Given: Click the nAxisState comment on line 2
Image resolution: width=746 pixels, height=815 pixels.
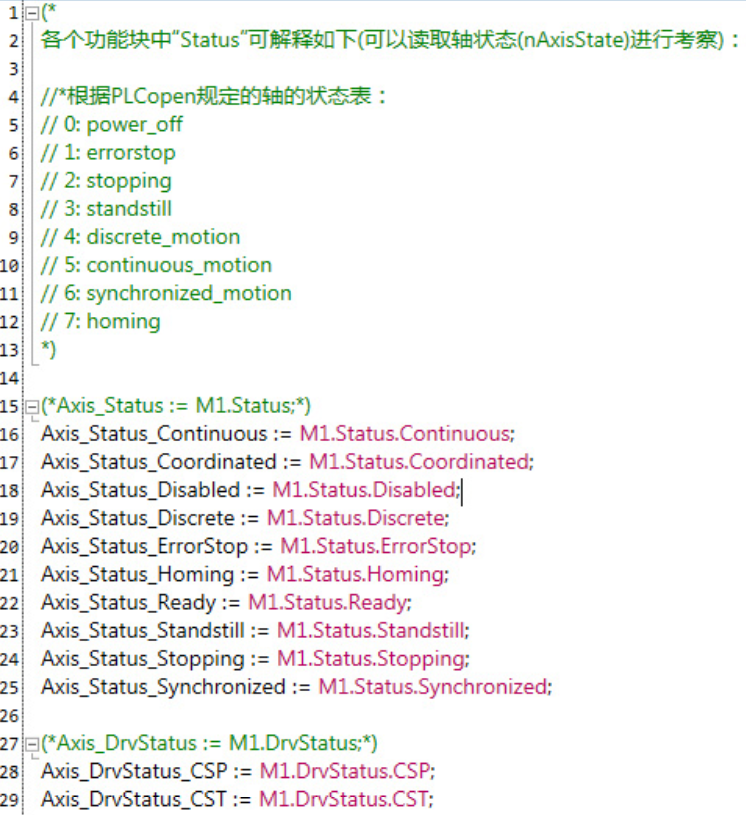Looking at the screenshot, I should [390, 40].
